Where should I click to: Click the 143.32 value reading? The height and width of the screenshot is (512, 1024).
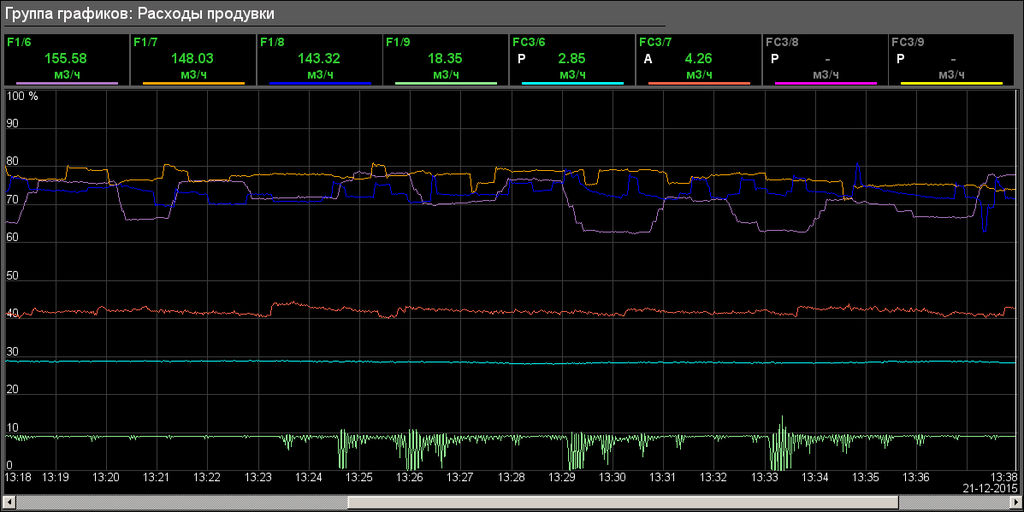pos(319,59)
